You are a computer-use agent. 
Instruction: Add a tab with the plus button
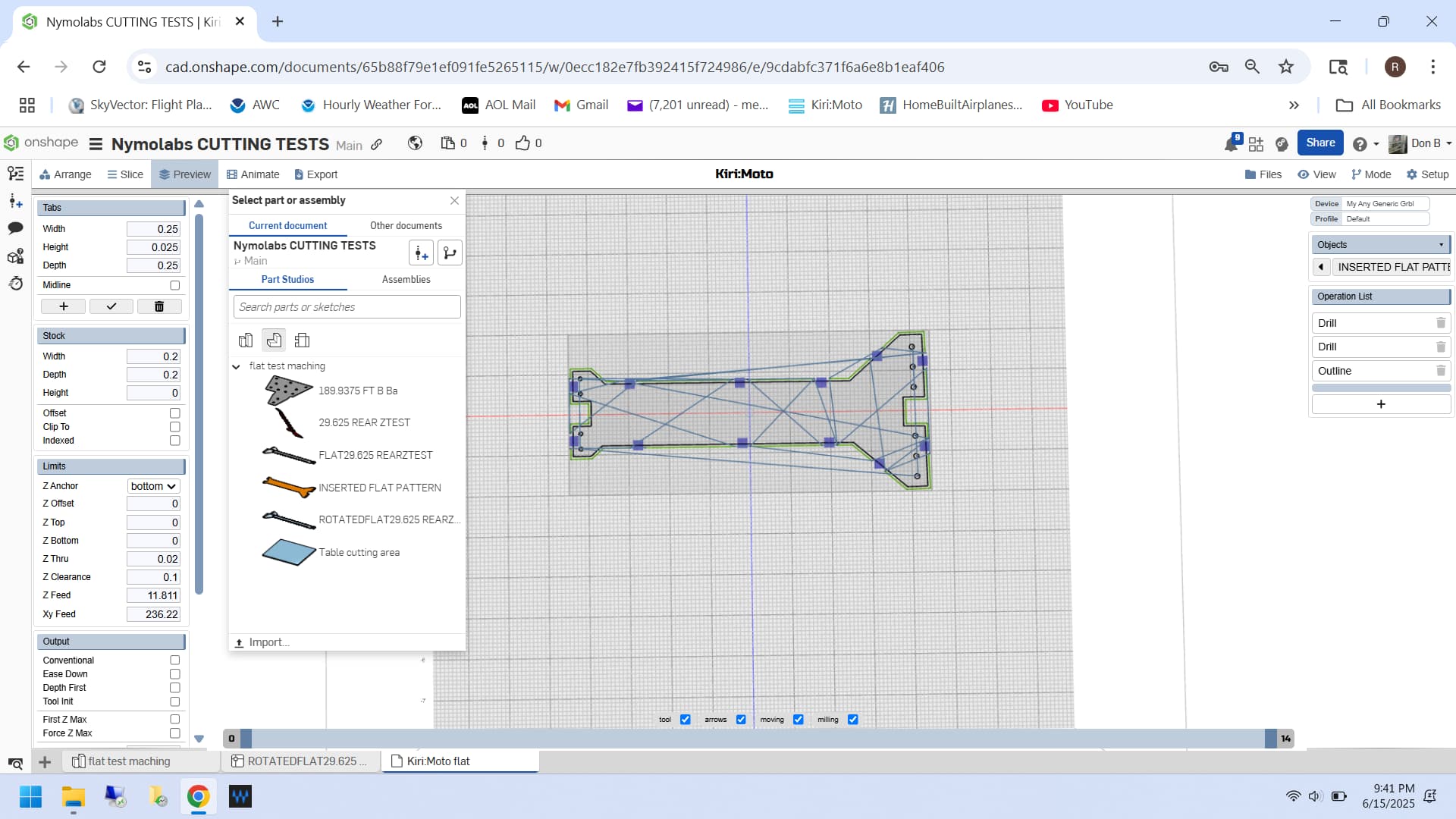[64, 306]
